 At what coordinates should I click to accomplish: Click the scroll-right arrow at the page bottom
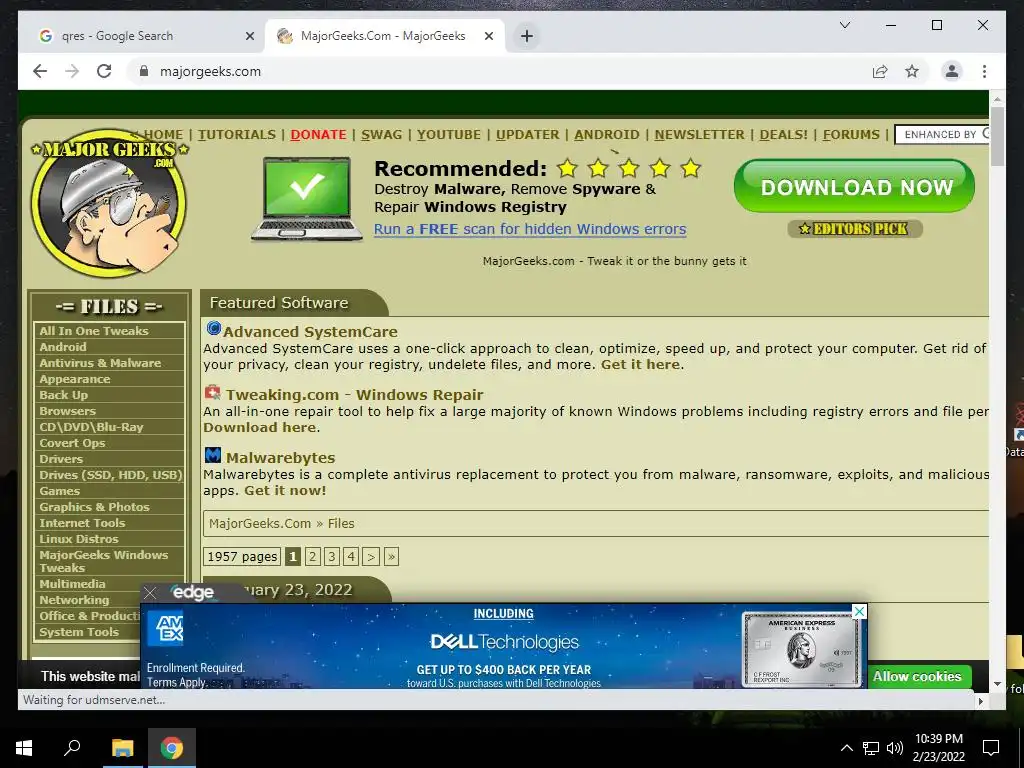(980, 701)
